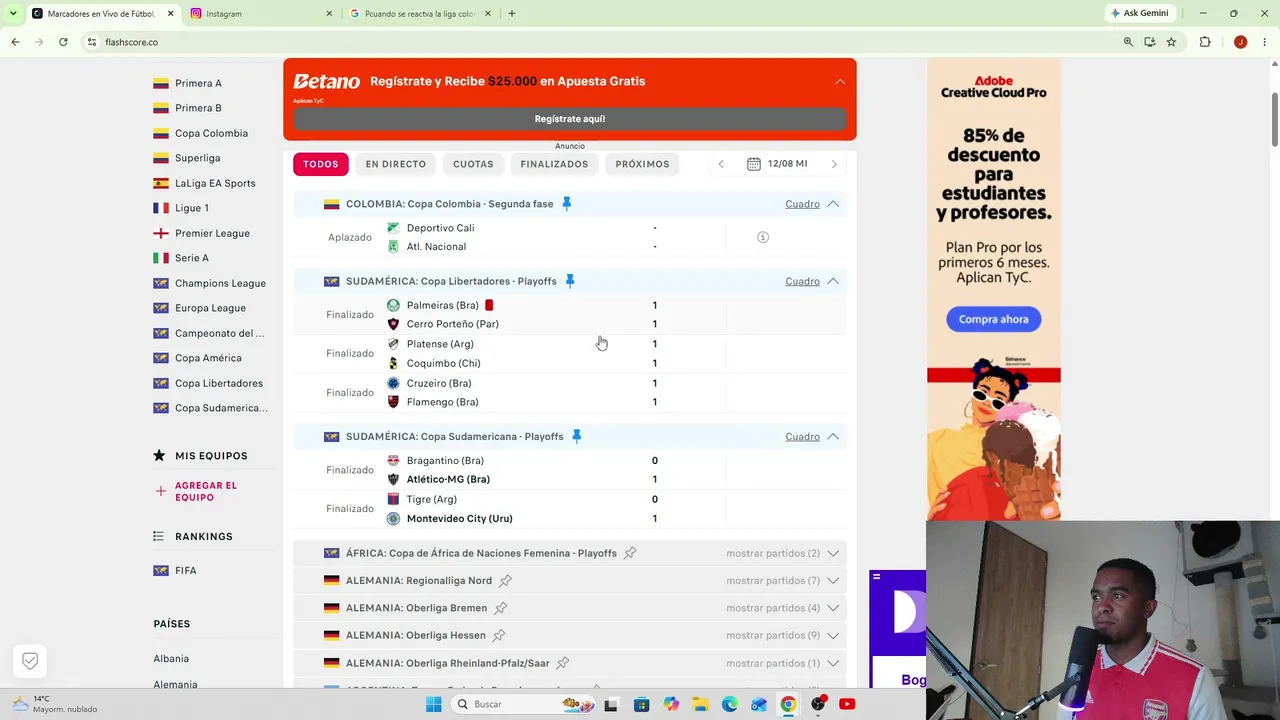
Task: Expand mostrar partidos (7) for Regionalliga Nord
Action: click(x=782, y=580)
